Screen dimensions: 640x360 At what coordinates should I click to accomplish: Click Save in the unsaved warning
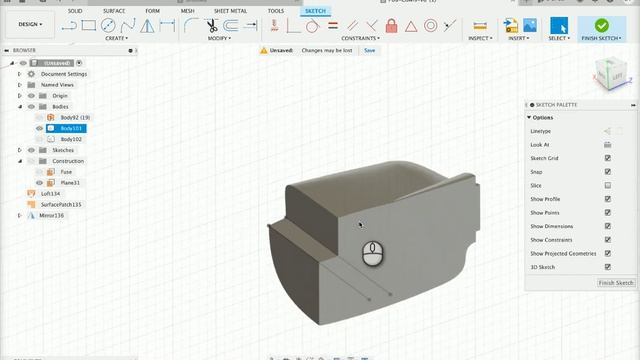click(370, 50)
